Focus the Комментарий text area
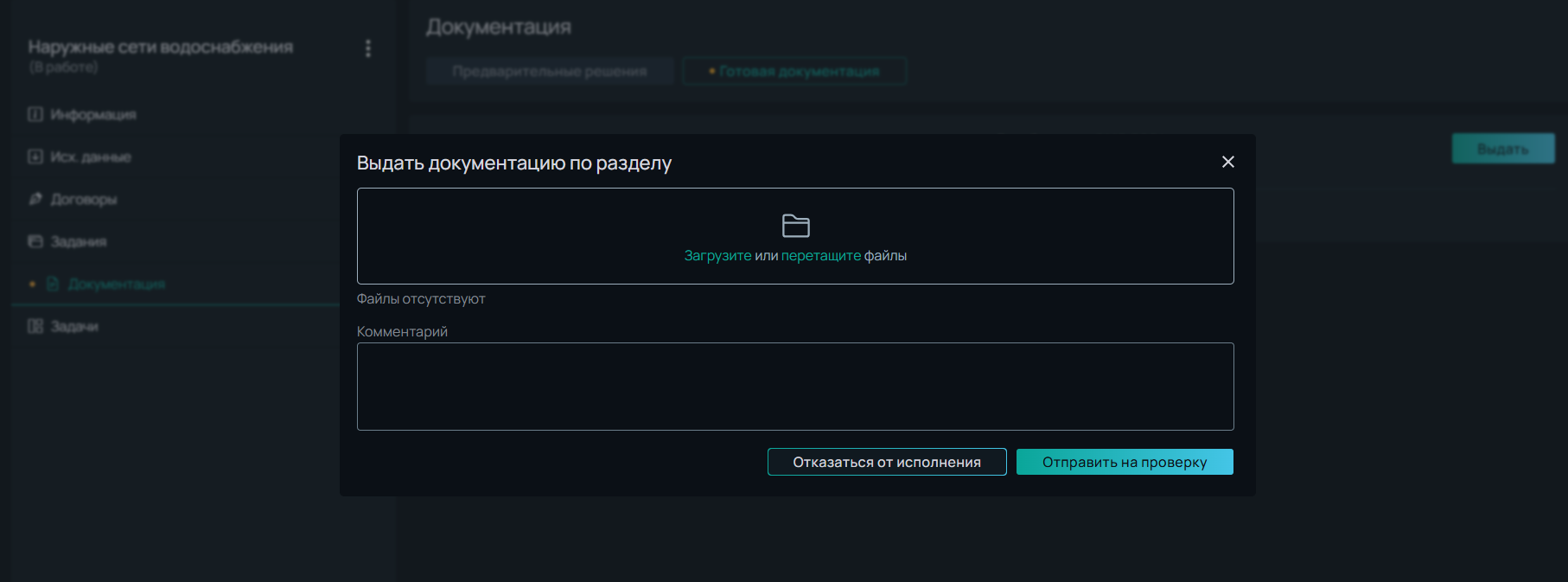This screenshot has height=582, width=1568. [x=795, y=387]
